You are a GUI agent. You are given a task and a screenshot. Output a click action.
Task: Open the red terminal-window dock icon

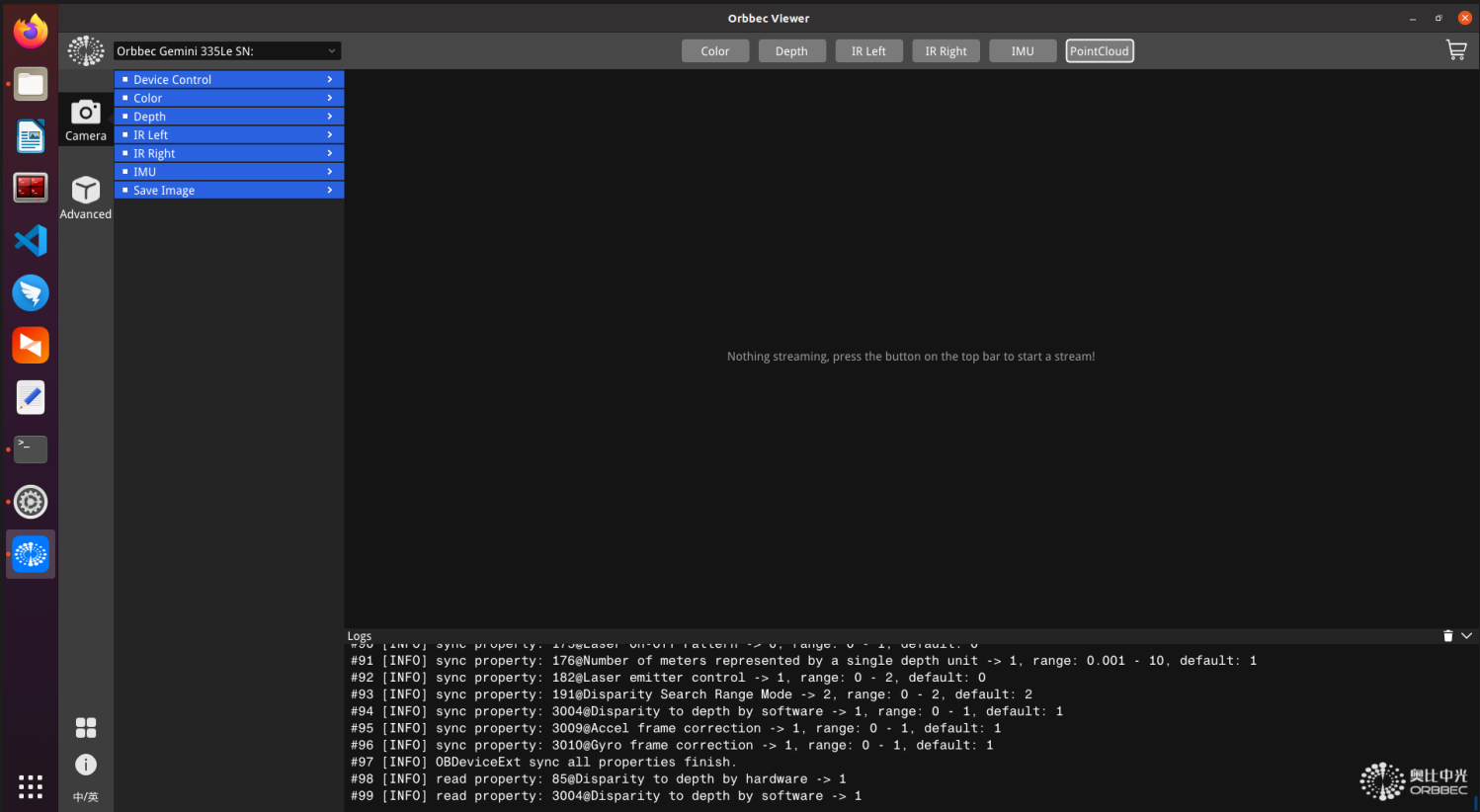tap(31, 188)
